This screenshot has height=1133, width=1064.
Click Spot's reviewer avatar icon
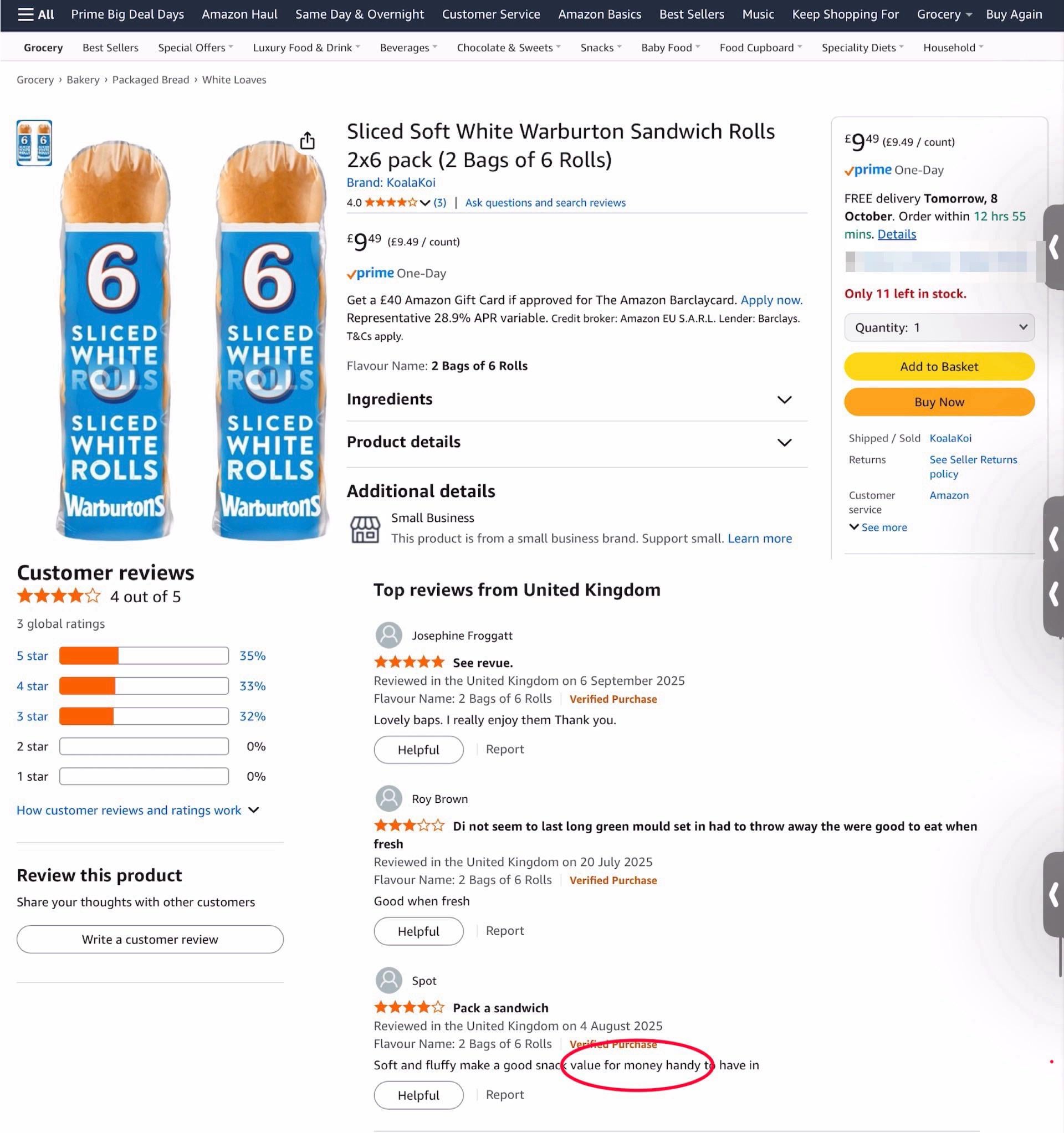[389, 980]
